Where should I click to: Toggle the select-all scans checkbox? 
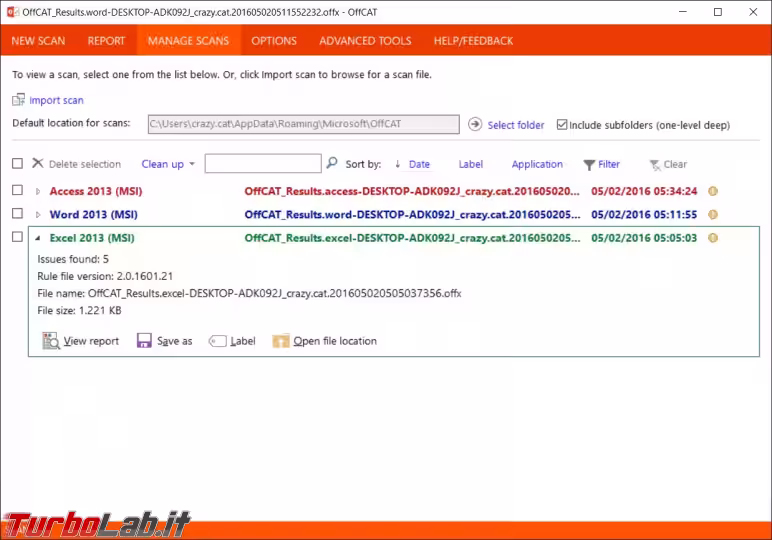[x=17, y=163]
